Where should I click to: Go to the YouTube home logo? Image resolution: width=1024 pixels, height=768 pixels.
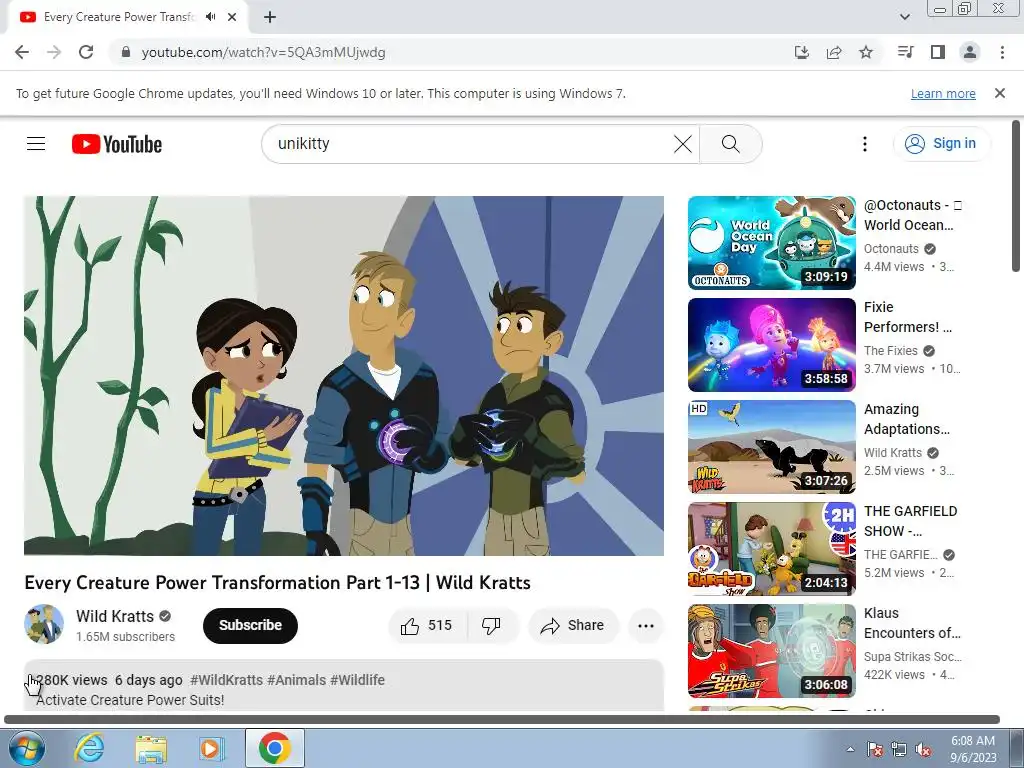pyautogui.click(x=117, y=144)
